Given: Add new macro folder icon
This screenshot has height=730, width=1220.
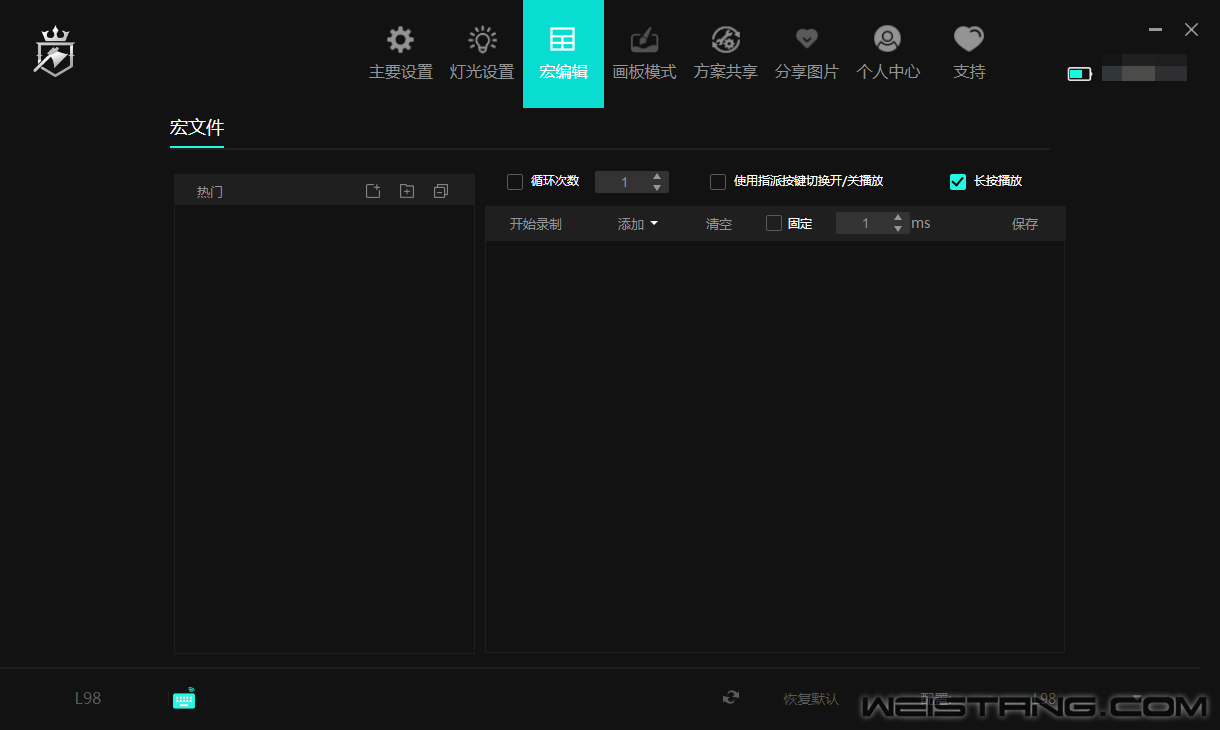Looking at the screenshot, I should point(407,191).
